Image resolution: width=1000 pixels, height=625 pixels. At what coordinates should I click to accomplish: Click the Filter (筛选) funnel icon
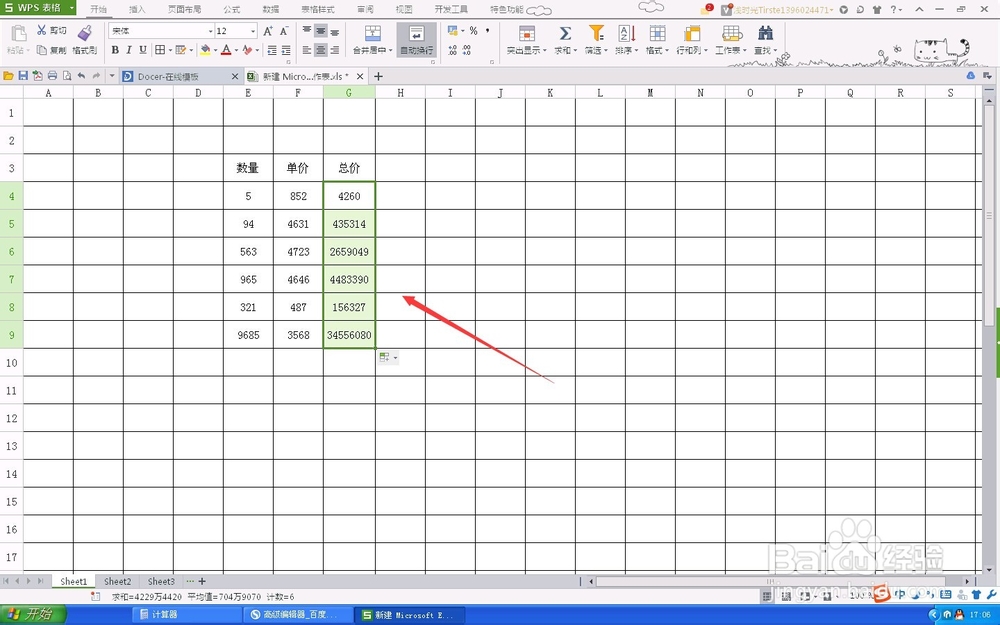tap(596, 33)
